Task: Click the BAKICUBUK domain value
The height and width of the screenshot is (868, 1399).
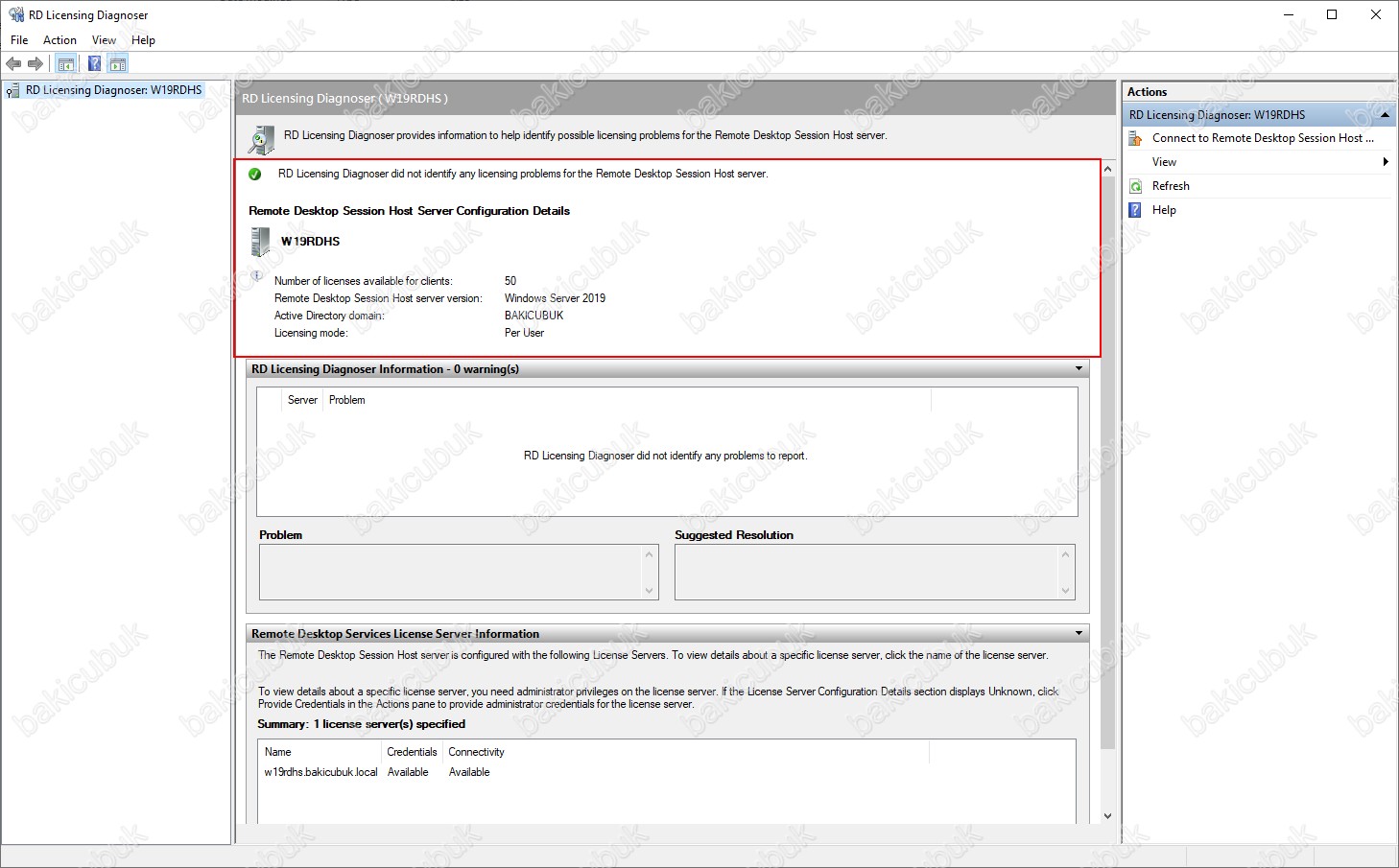Action: coord(534,316)
